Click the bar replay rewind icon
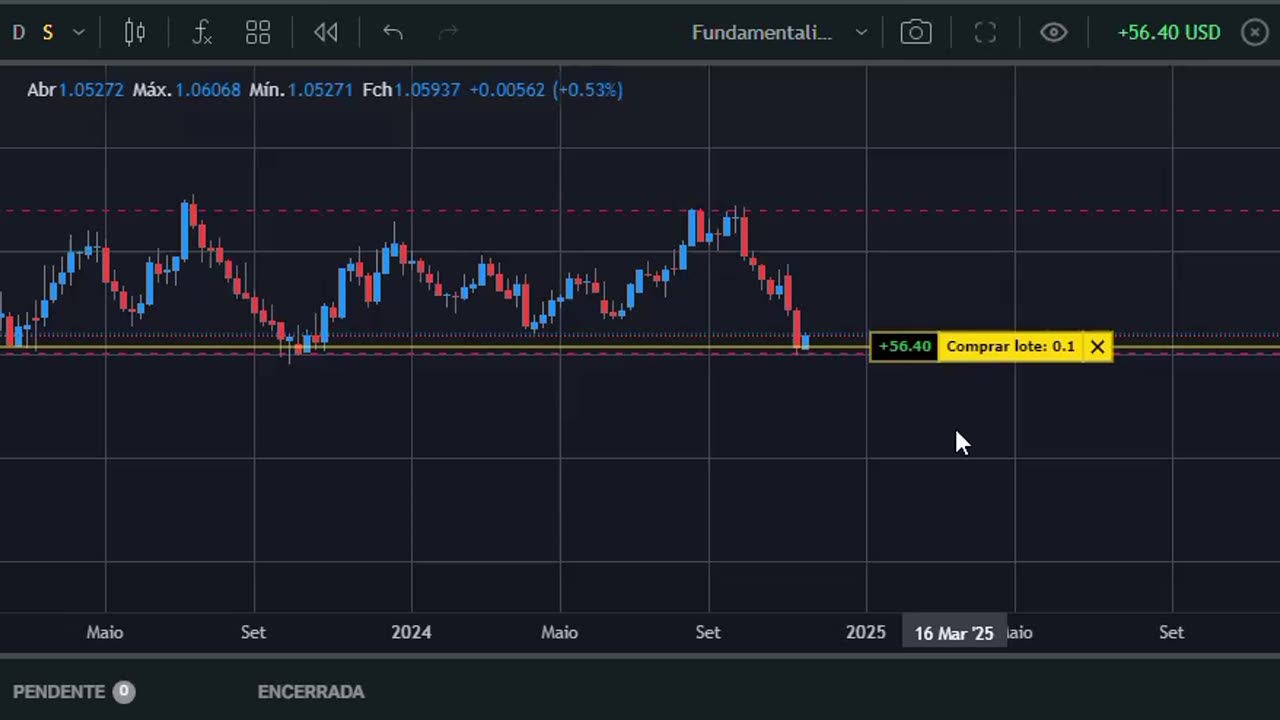1280x720 pixels. [x=326, y=33]
